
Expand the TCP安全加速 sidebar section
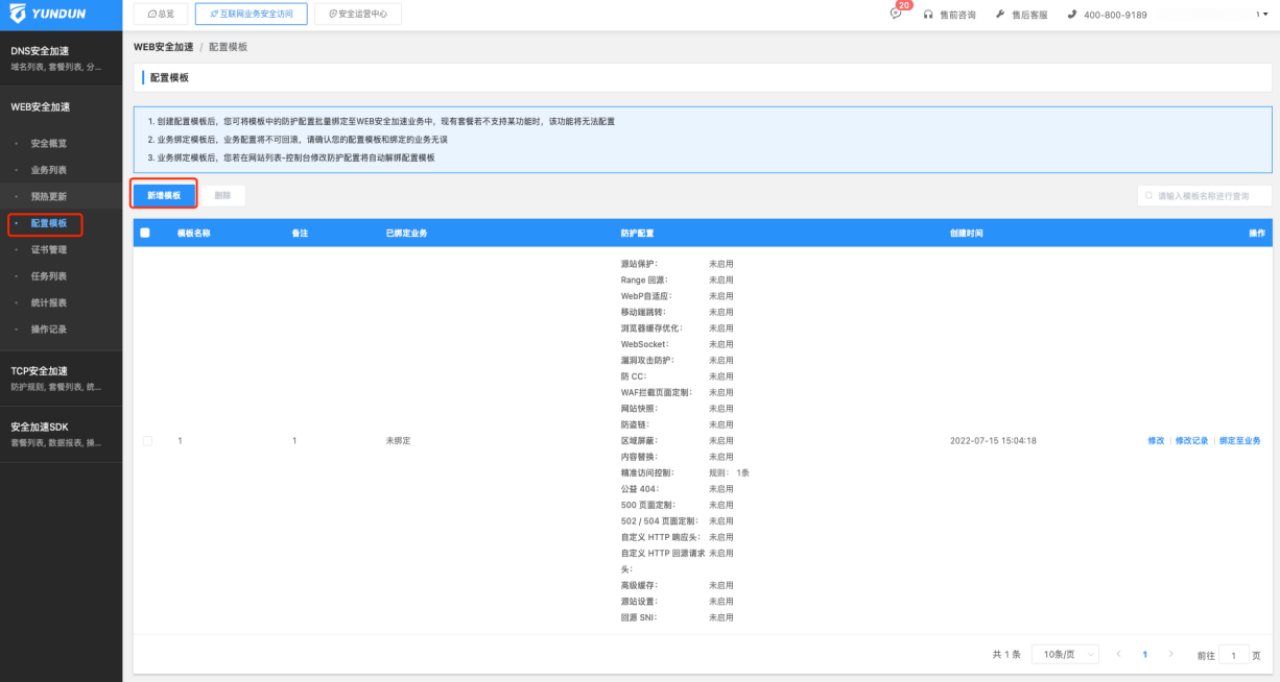[61, 378]
